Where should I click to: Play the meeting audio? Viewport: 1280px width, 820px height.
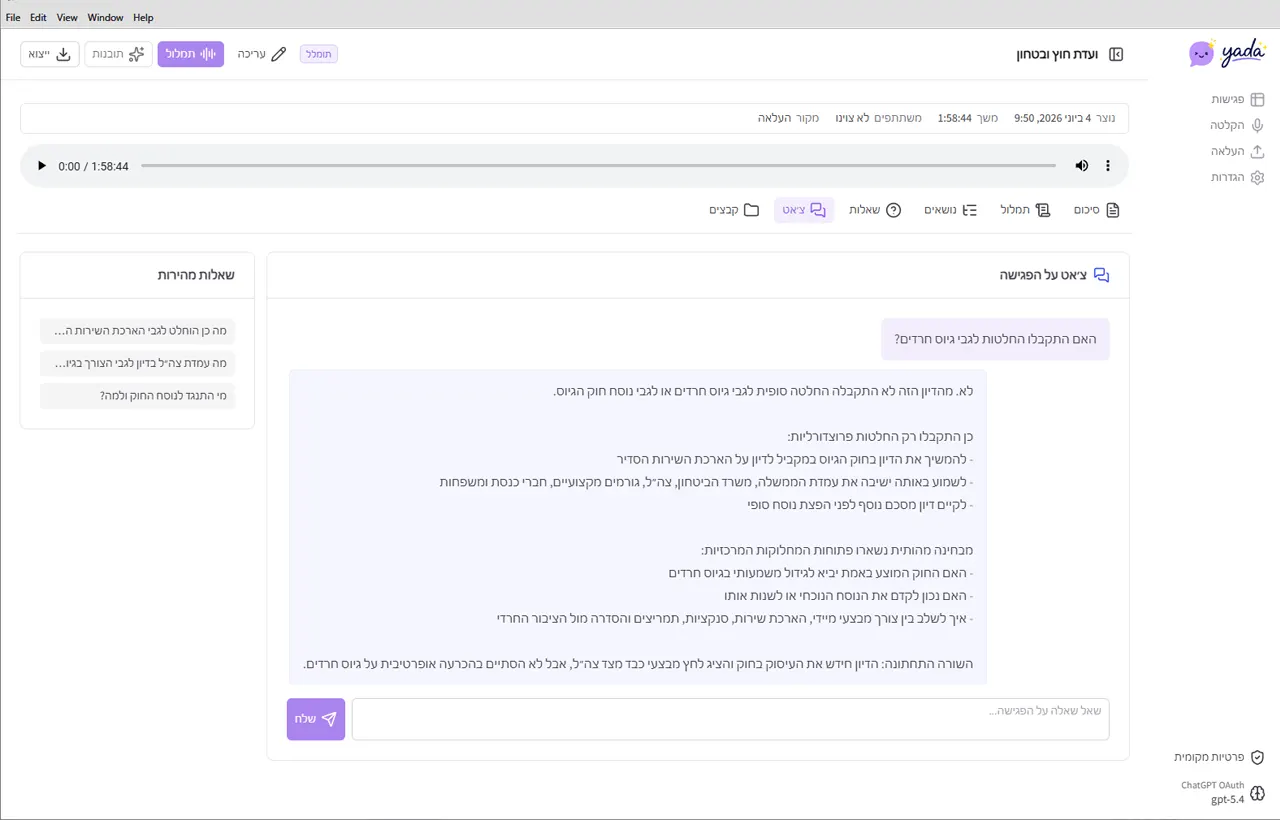41,166
